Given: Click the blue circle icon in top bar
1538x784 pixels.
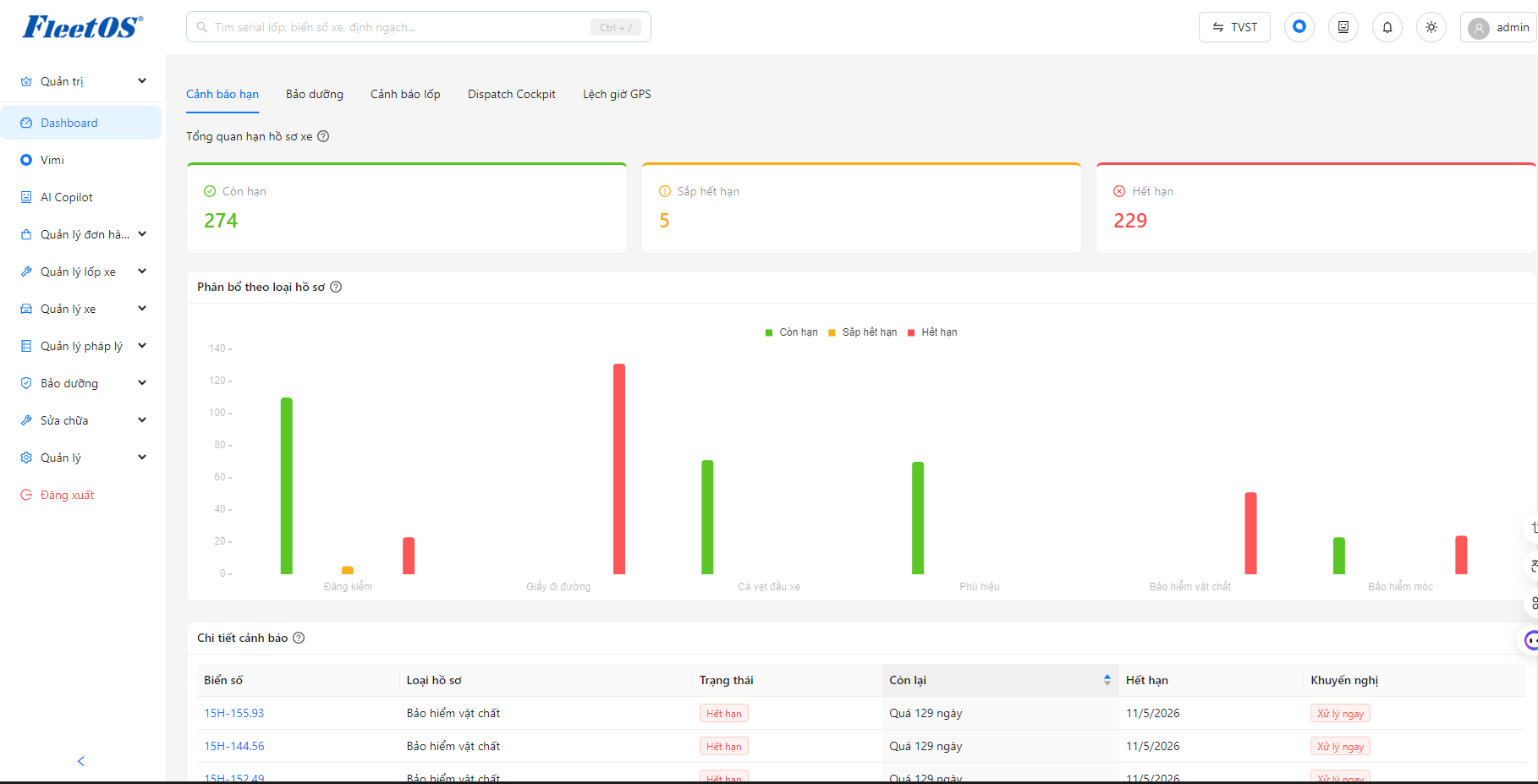Looking at the screenshot, I should (x=1299, y=27).
